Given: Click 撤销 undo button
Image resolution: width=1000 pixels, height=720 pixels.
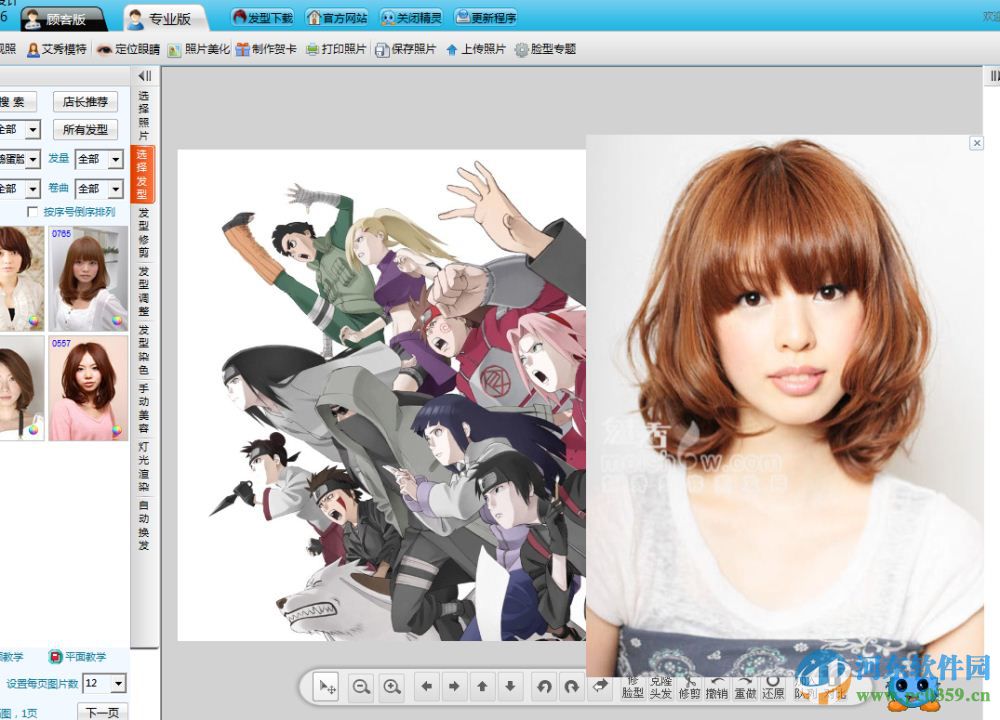Looking at the screenshot, I should pyautogui.click(x=717, y=688).
